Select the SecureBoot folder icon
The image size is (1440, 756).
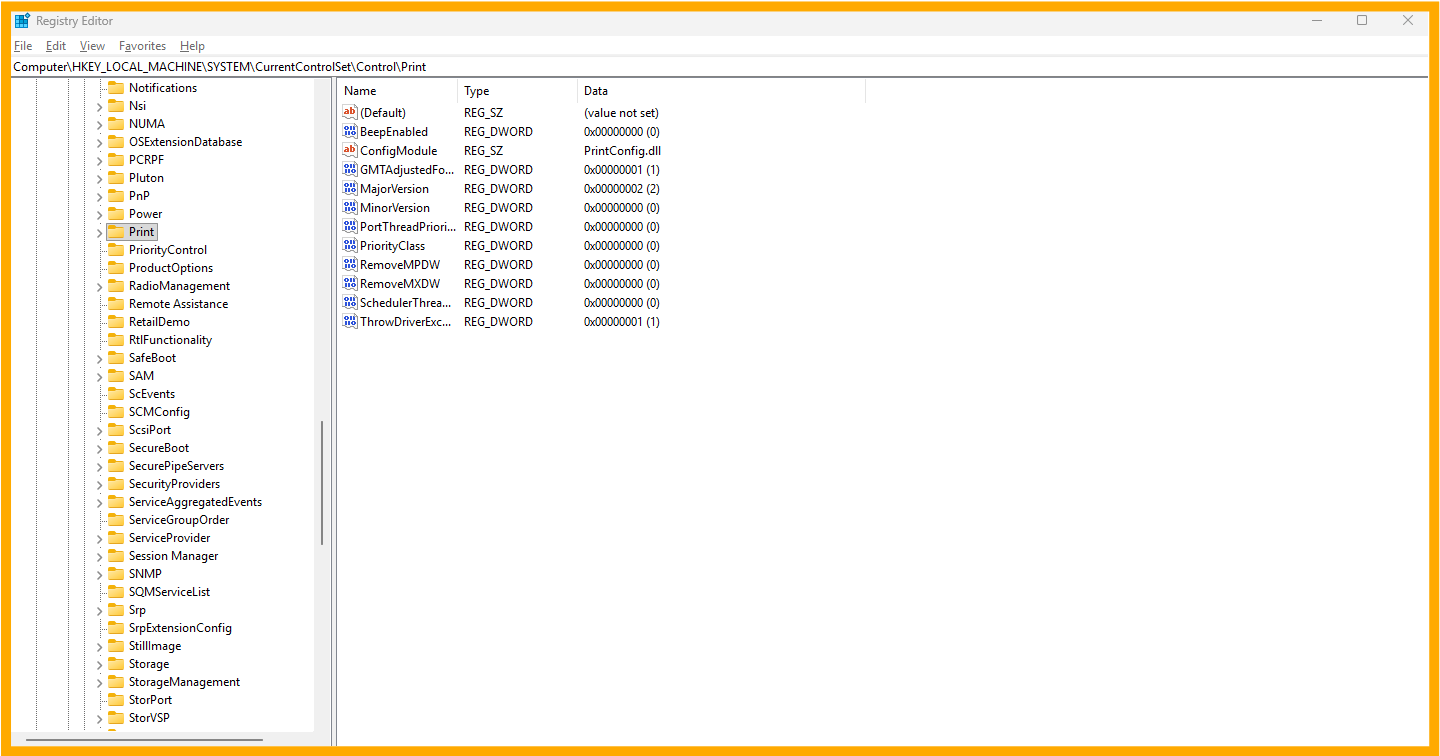116,448
